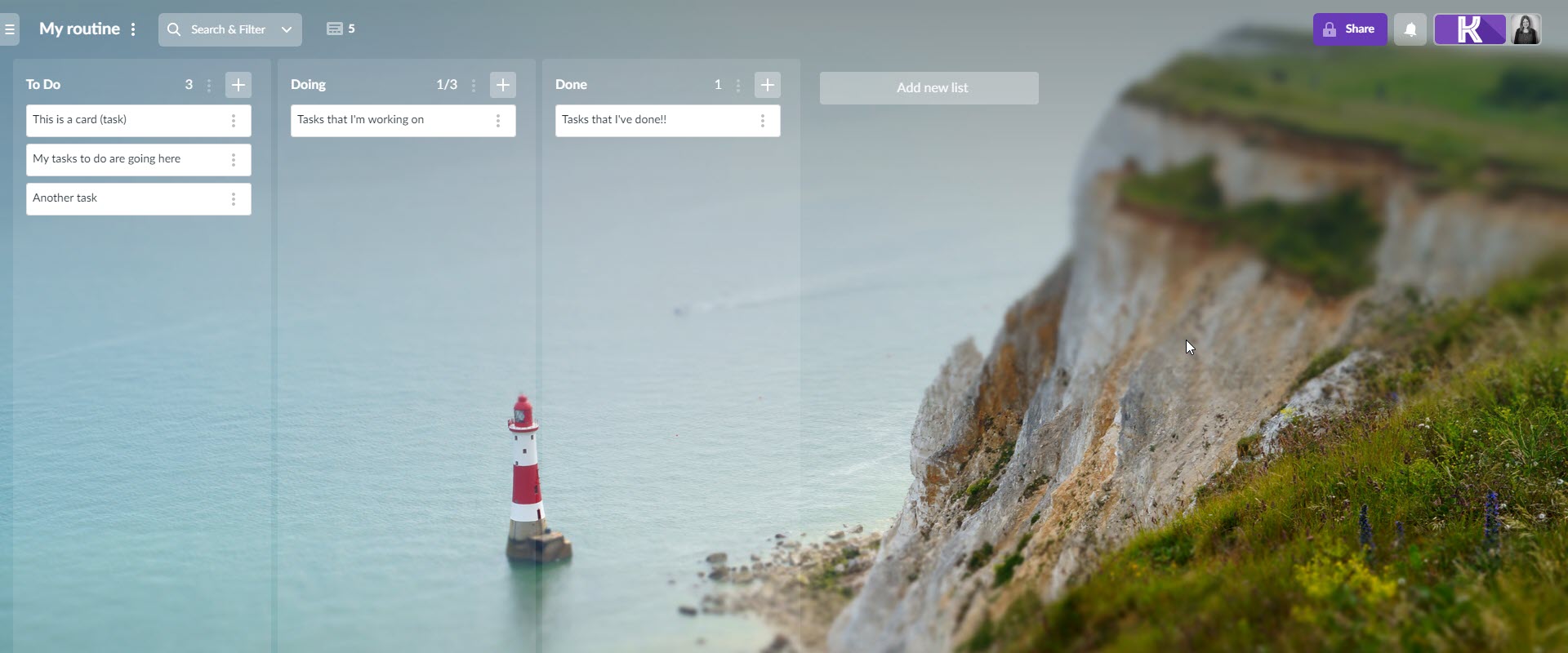This screenshot has width=1568, height=653.
Task: Open menu for 'My tasks to do are going here'
Action: tap(234, 160)
